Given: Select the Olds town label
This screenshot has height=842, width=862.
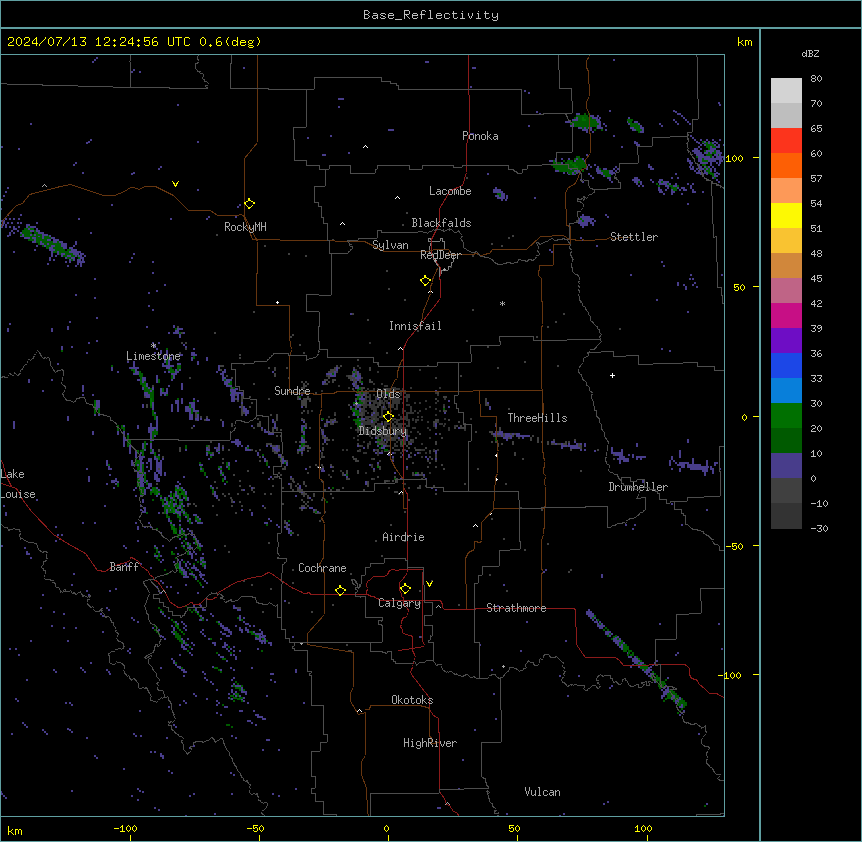Looking at the screenshot, I should 388,394.
